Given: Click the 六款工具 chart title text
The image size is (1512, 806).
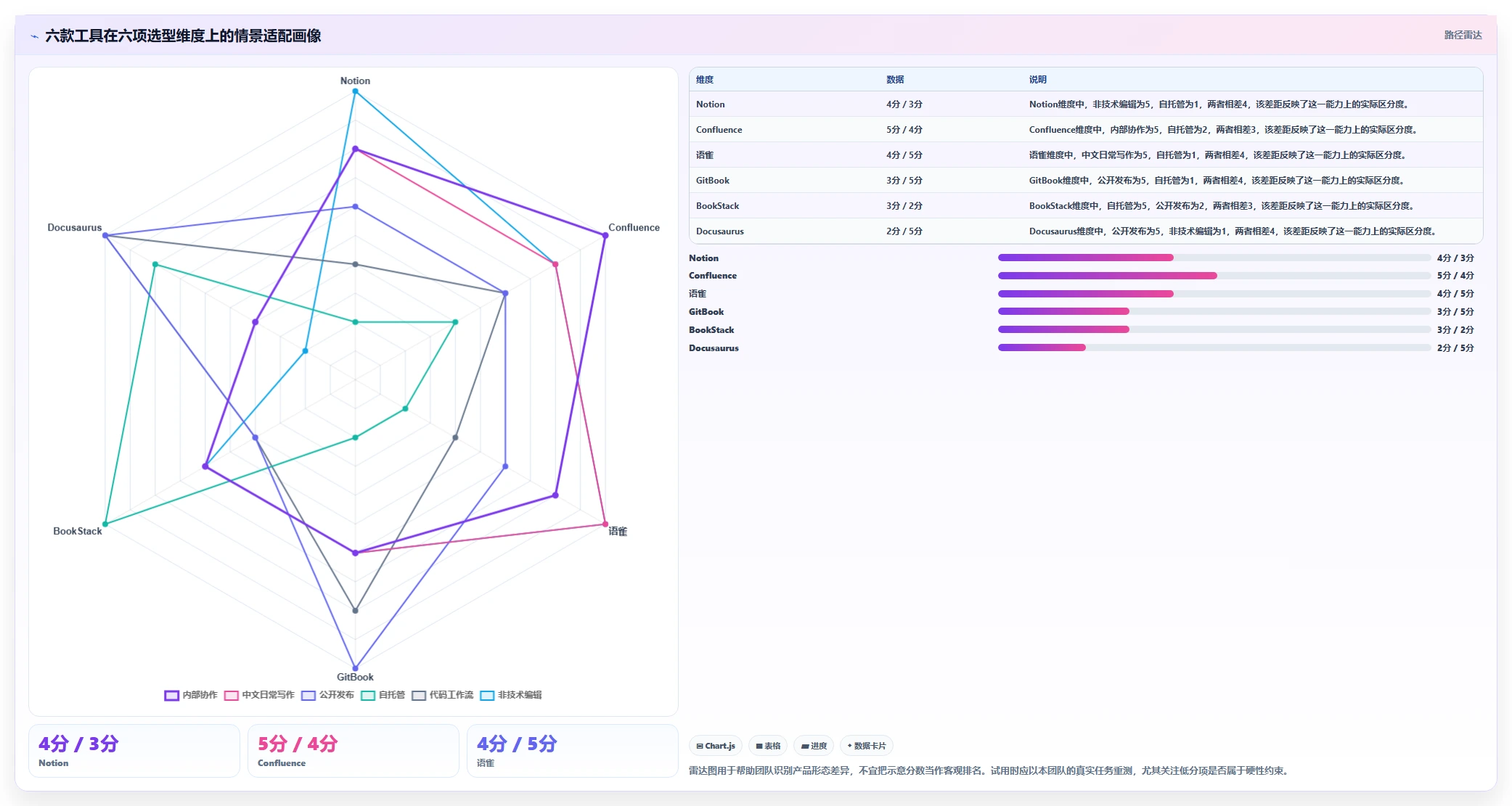Looking at the screenshot, I should point(183,36).
